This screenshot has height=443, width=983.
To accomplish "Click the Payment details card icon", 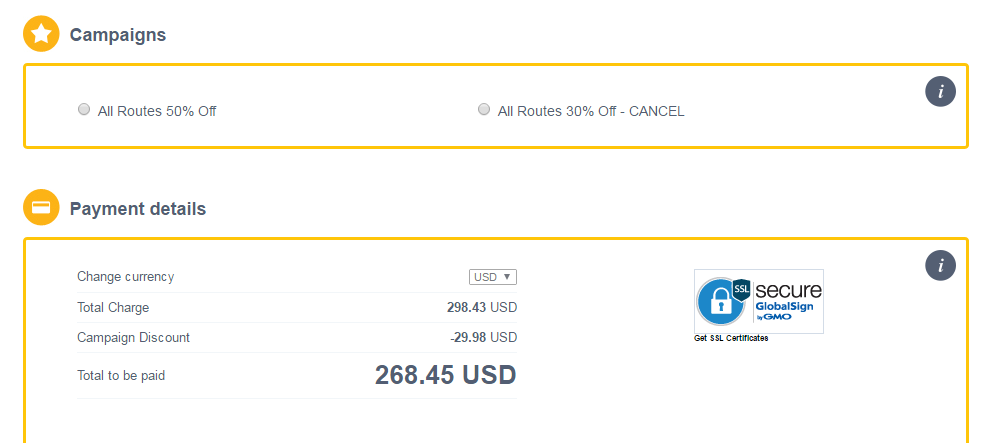I will point(41,208).
